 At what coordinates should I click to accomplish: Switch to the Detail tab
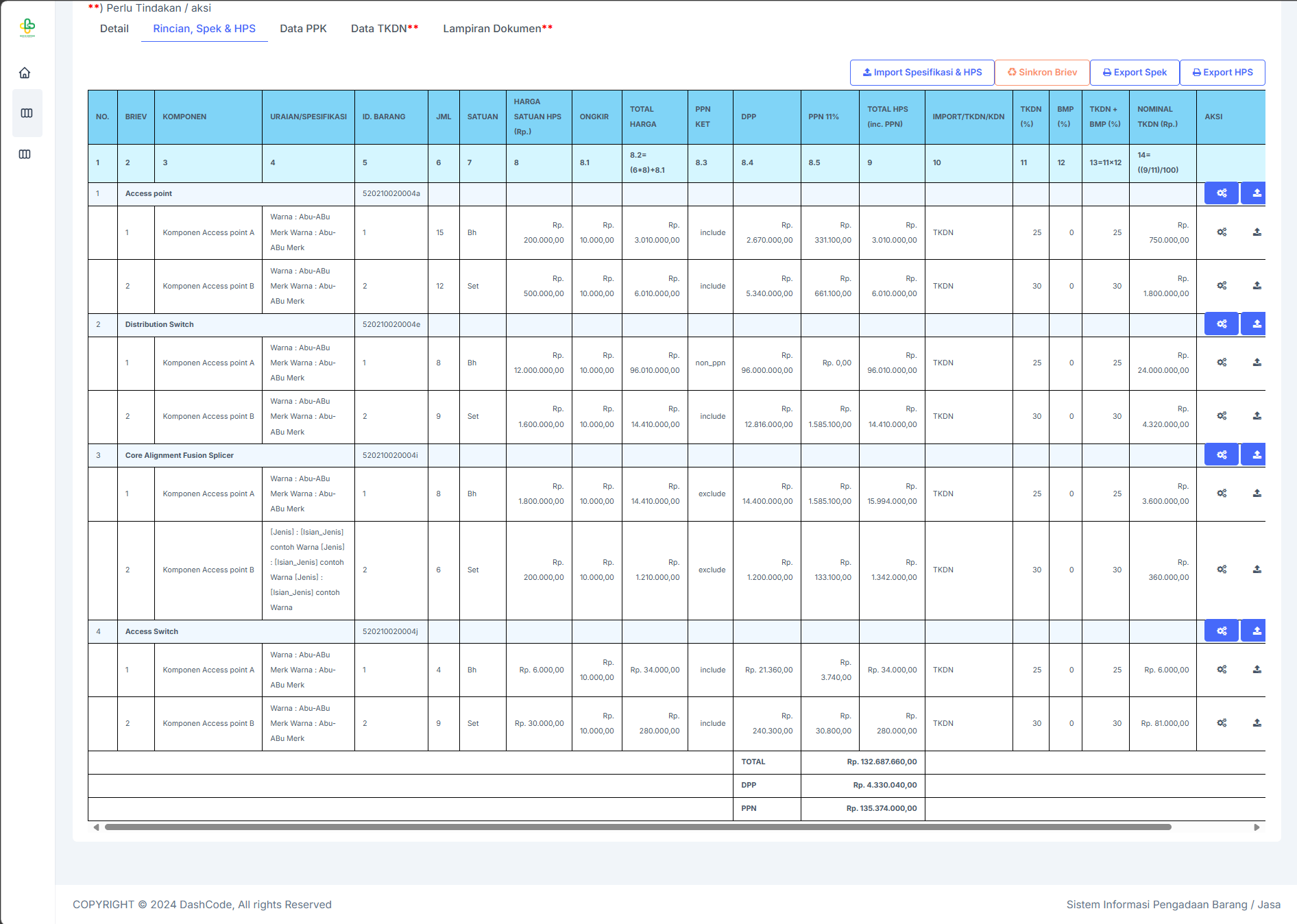click(x=114, y=29)
